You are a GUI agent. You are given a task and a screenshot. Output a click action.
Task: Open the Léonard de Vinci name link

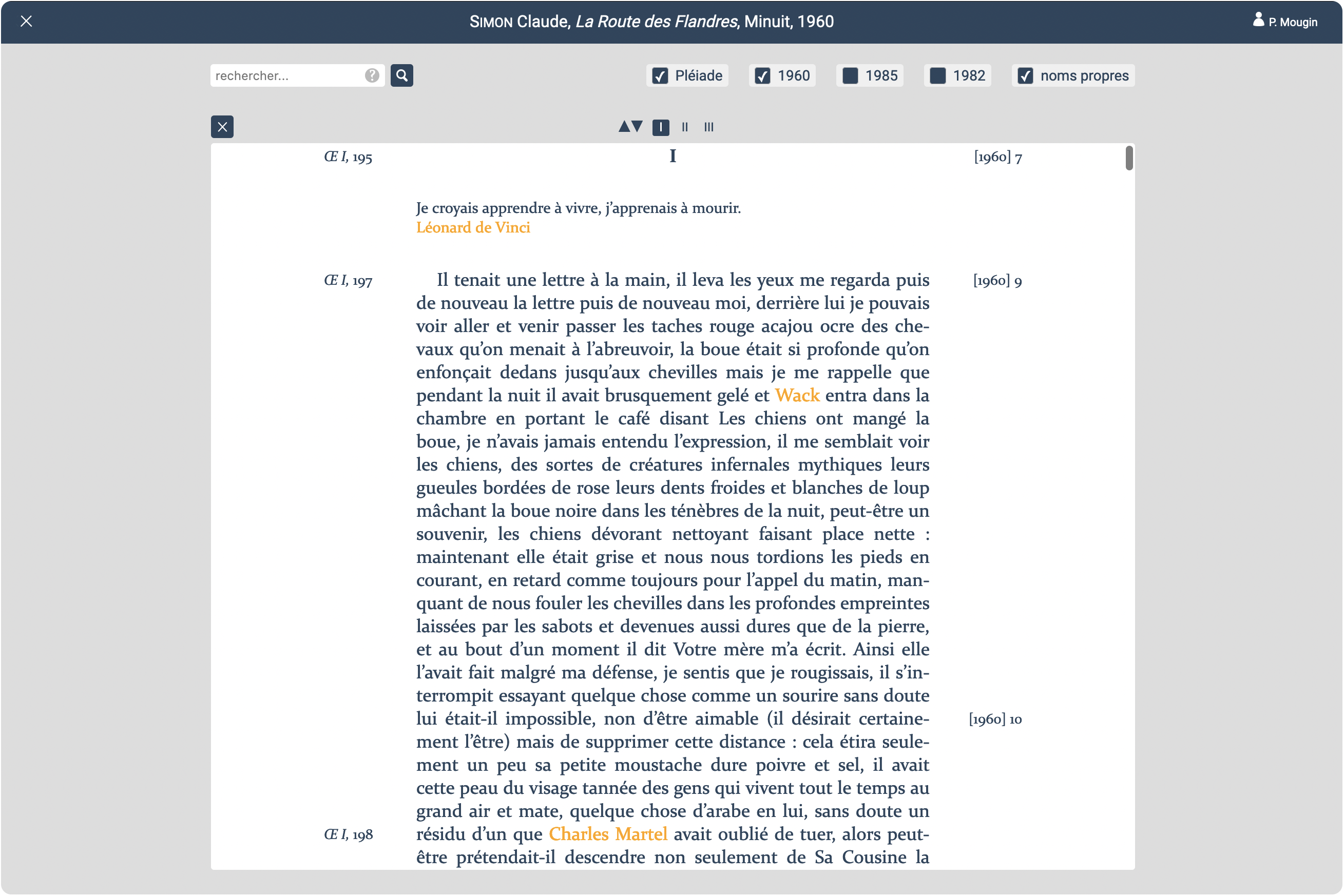pyautogui.click(x=473, y=227)
